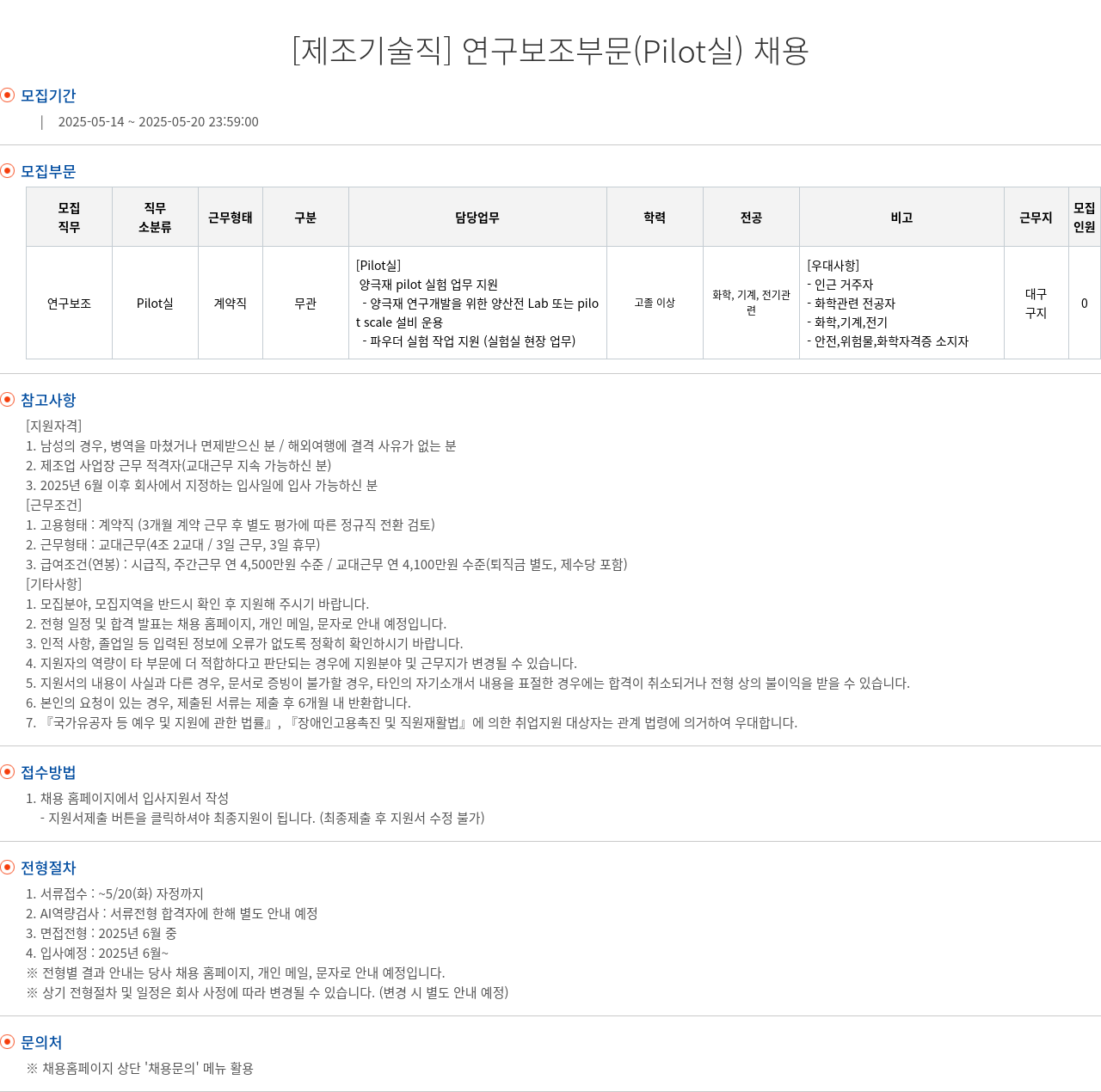Click 모집분야, 모집지역을 반드시 확인 line
This screenshot has height=1092, width=1101.
197,604
